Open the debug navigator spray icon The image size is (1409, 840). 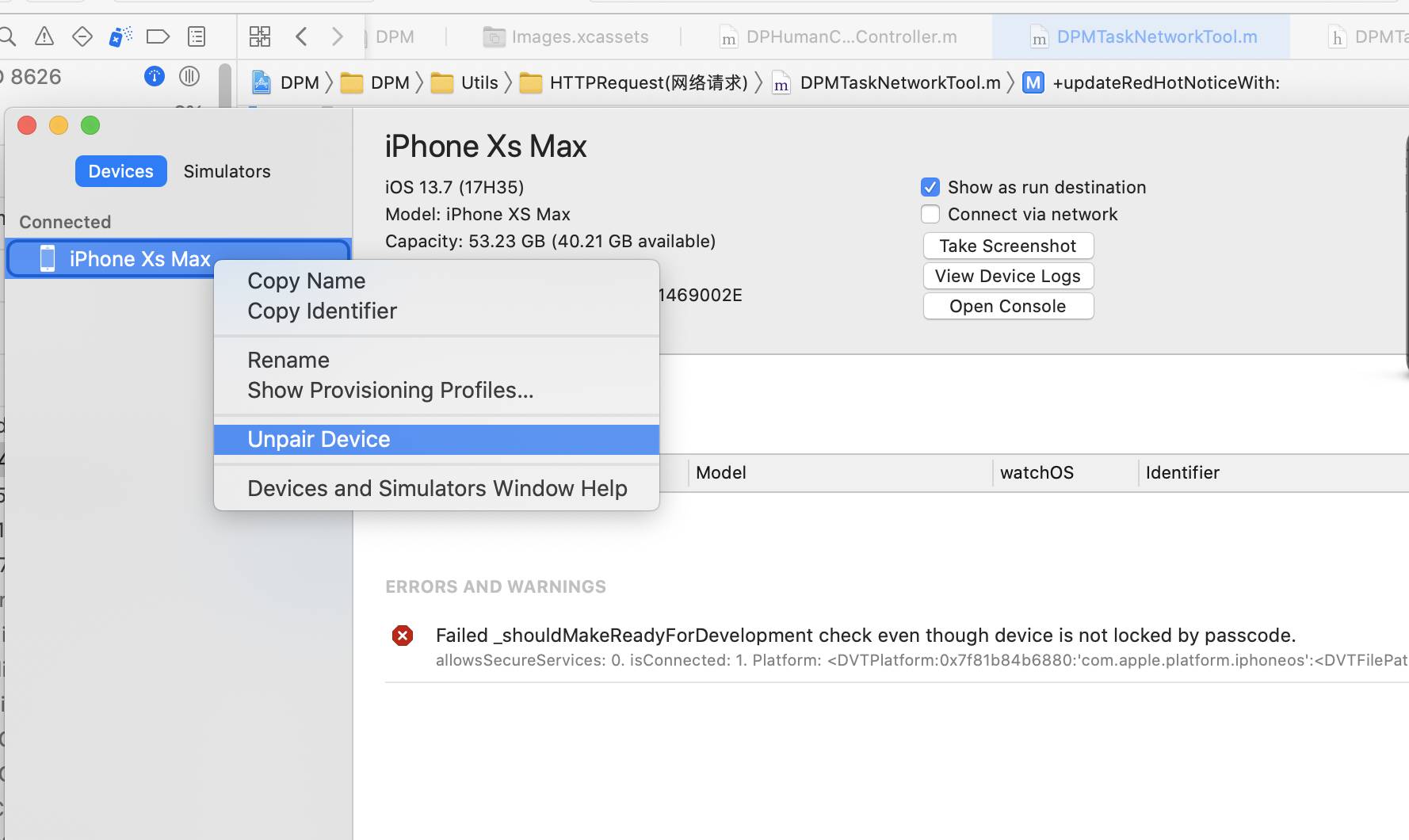[120, 36]
